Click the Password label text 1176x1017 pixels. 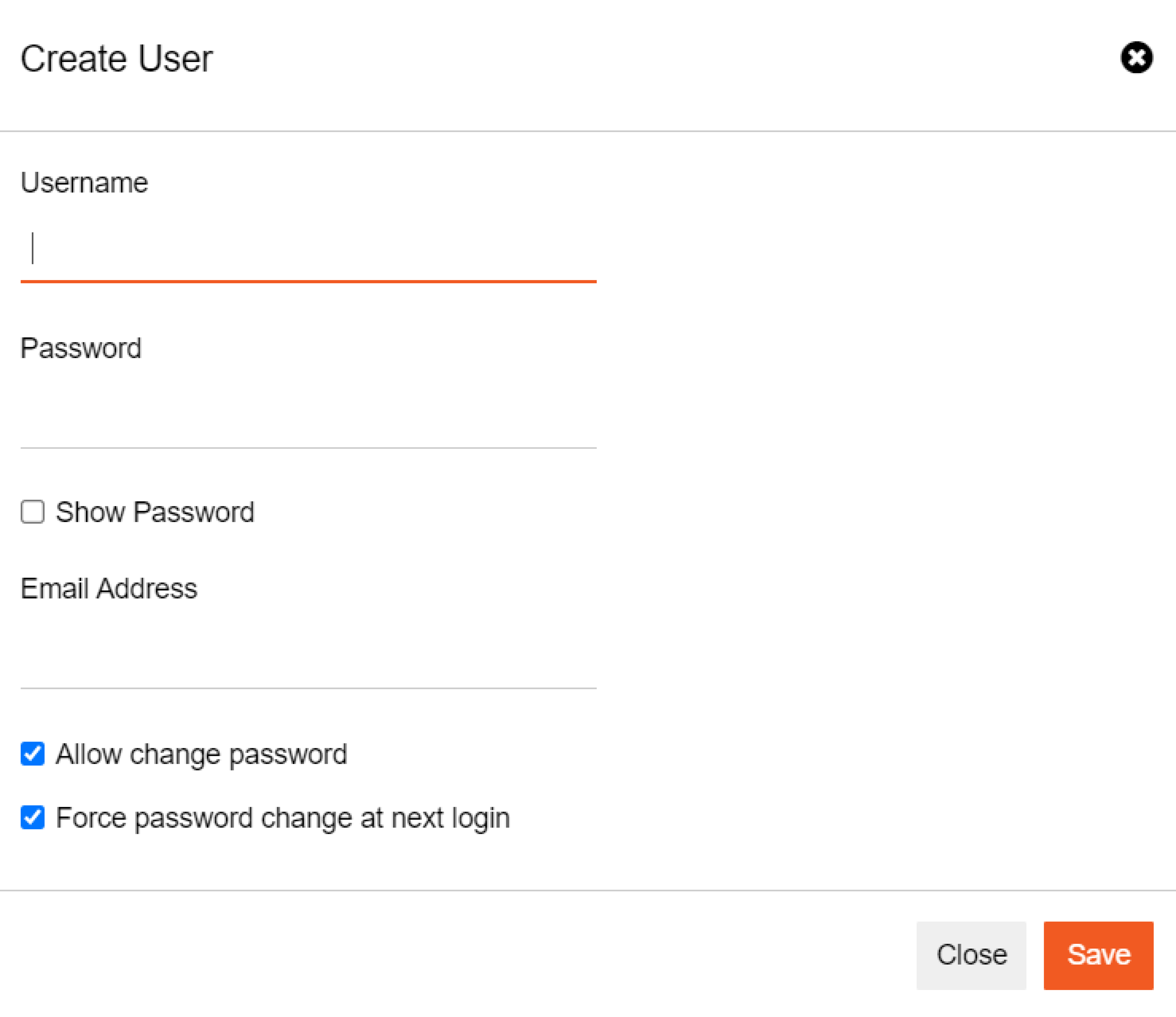(80, 348)
